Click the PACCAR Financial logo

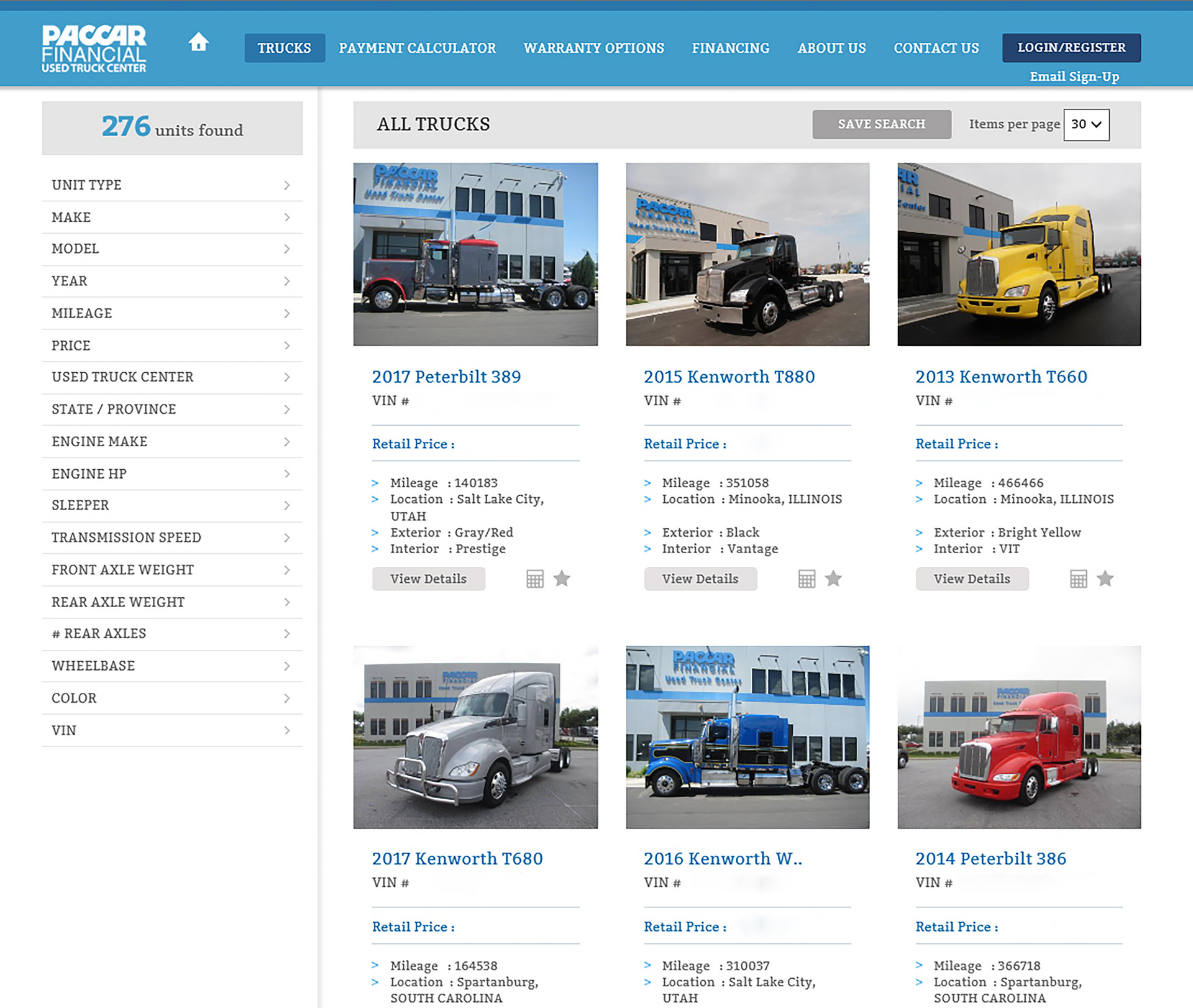(94, 48)
